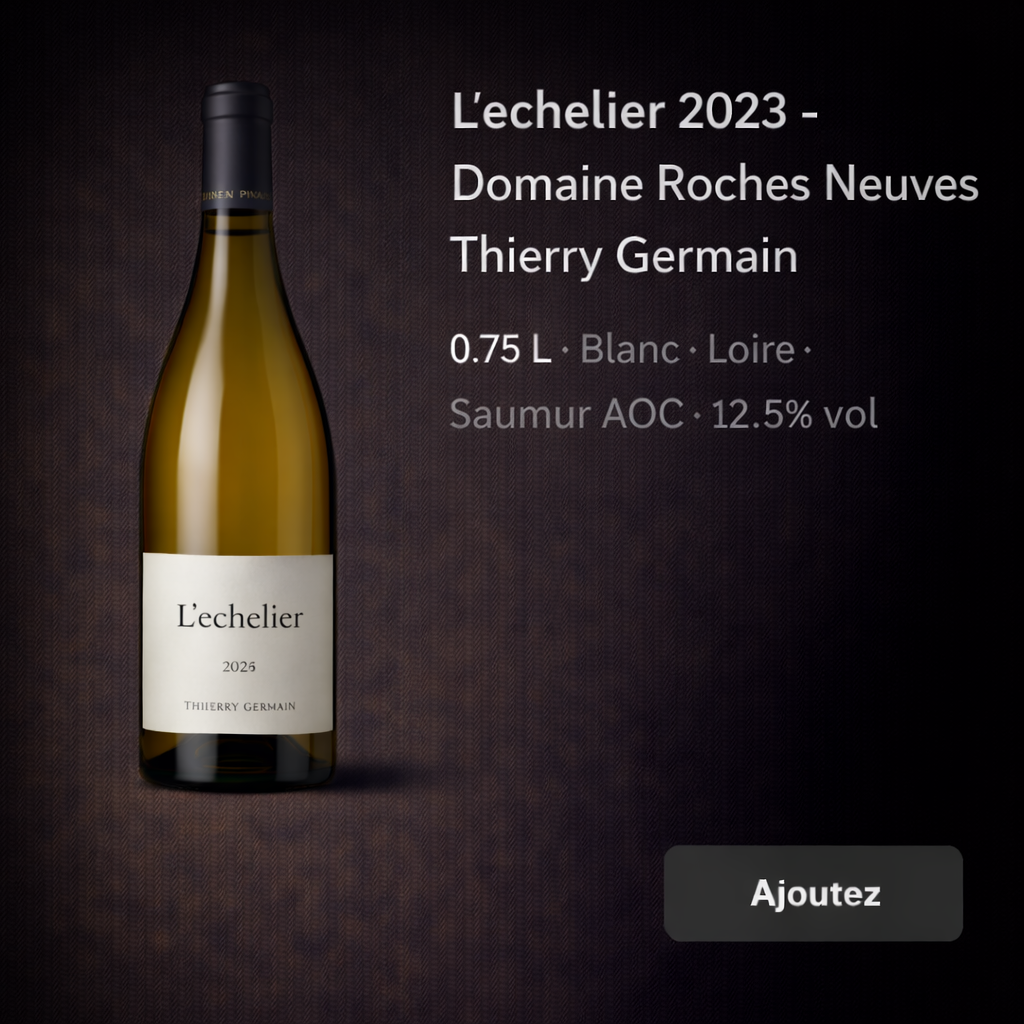Click the Domaine Roches Neuves title line
This screenshot has width=1024, height=1024.
[715, 184]
